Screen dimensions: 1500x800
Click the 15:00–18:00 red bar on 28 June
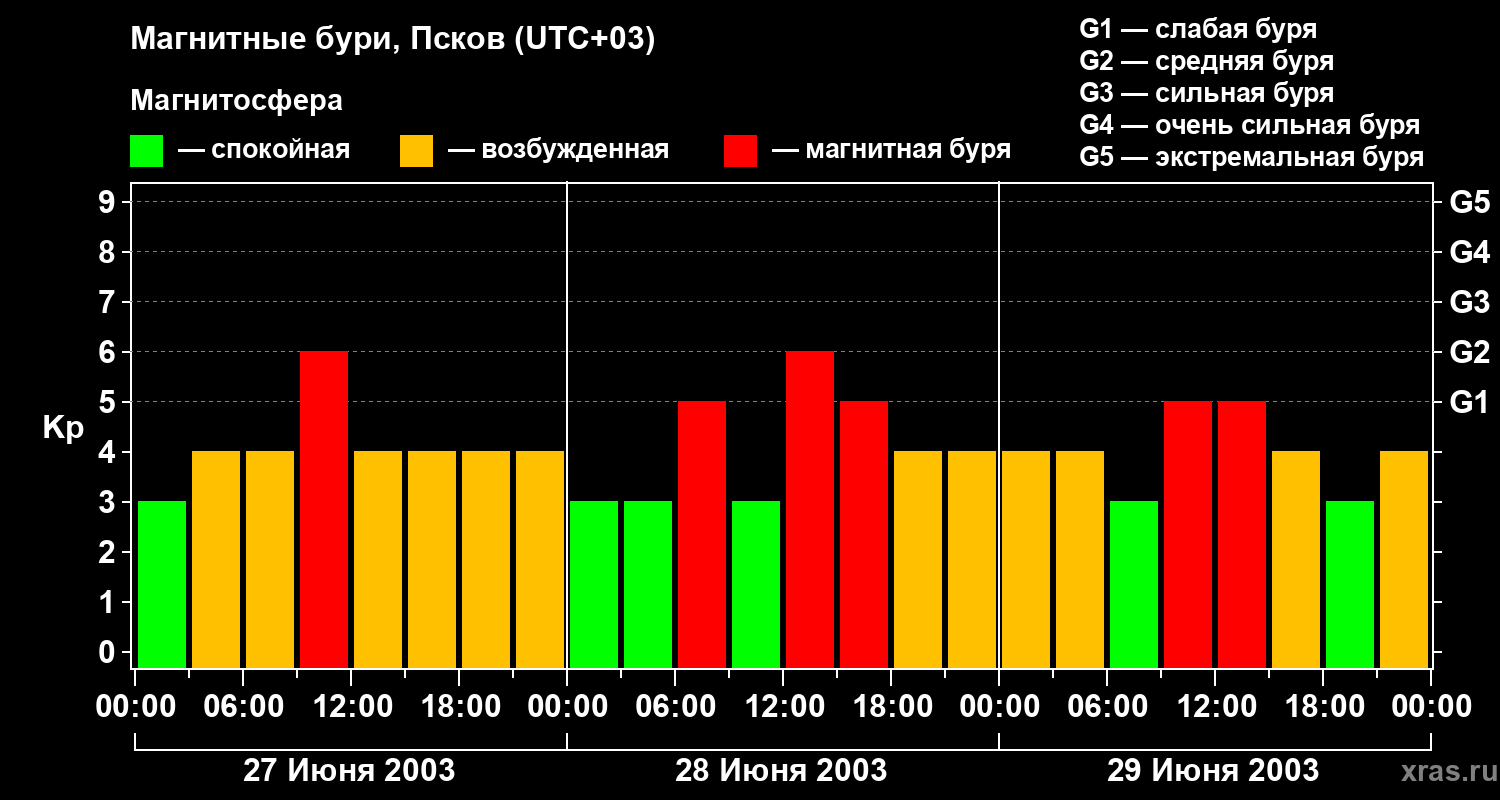pos(864,535)
